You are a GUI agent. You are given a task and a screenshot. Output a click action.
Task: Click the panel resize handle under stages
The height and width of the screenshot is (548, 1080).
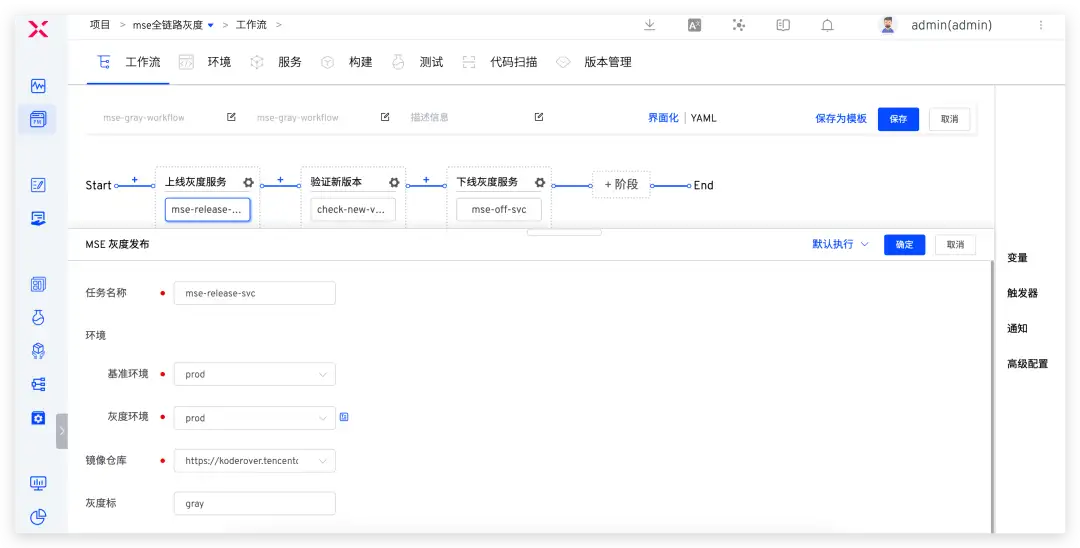coord(564,232)
